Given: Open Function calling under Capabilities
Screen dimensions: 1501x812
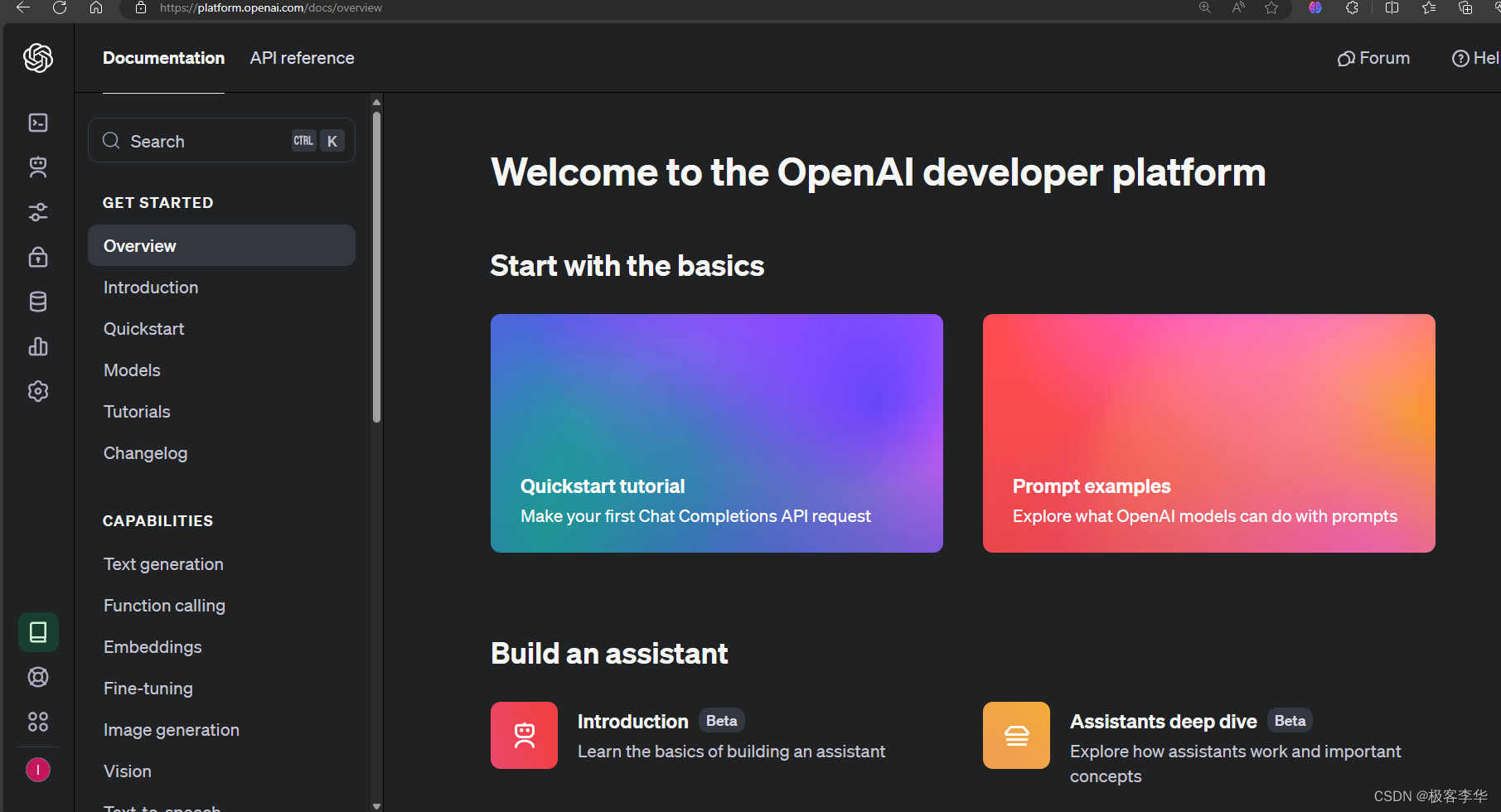Looking at the screenshot, I should (164, 606).
